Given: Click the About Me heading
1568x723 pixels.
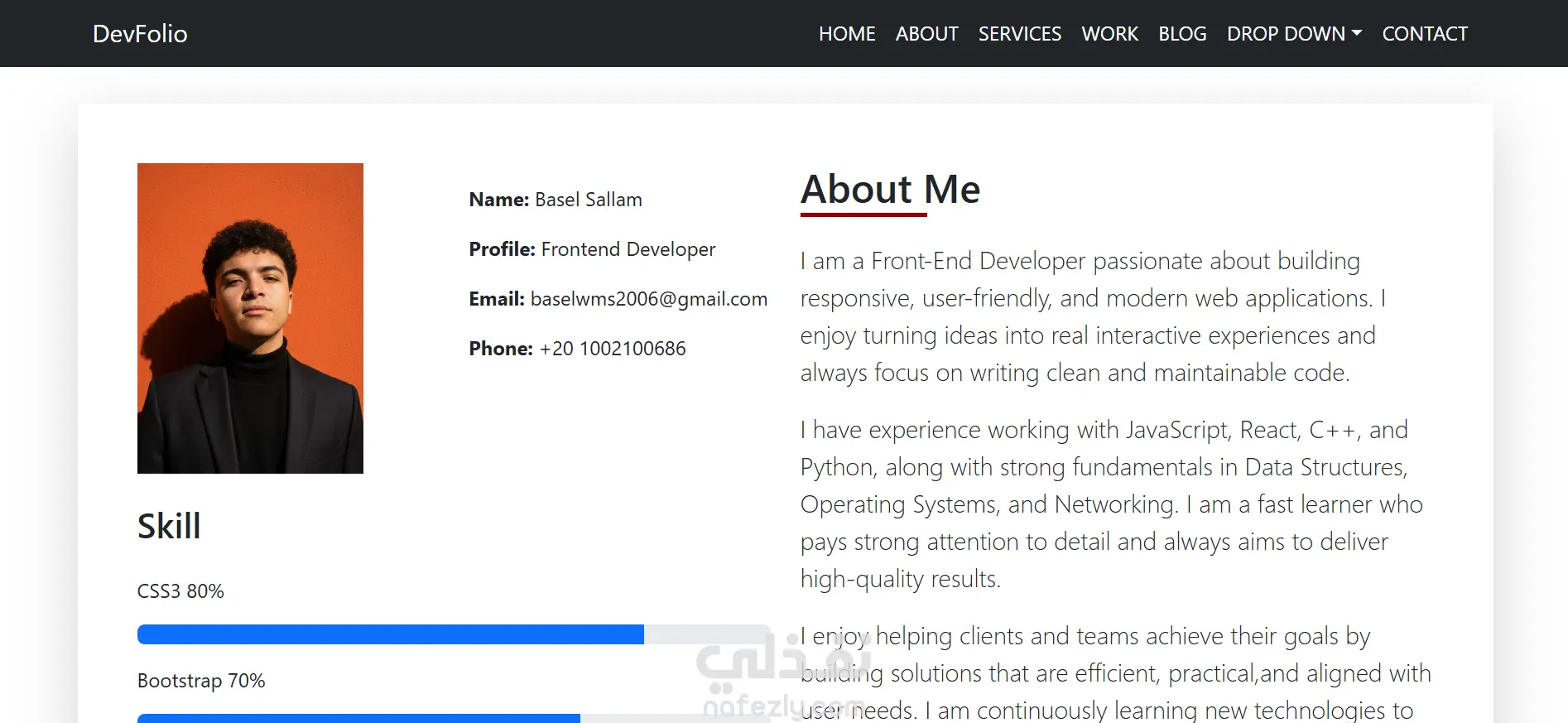Looking at the screenshot, I should coord(890,189).
